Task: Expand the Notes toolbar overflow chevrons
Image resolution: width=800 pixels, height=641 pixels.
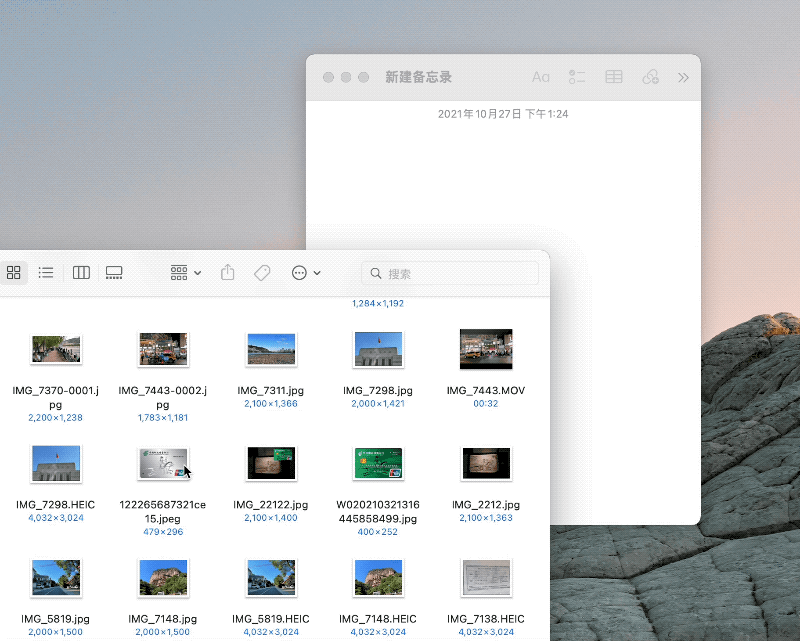Action: (683, 78)
